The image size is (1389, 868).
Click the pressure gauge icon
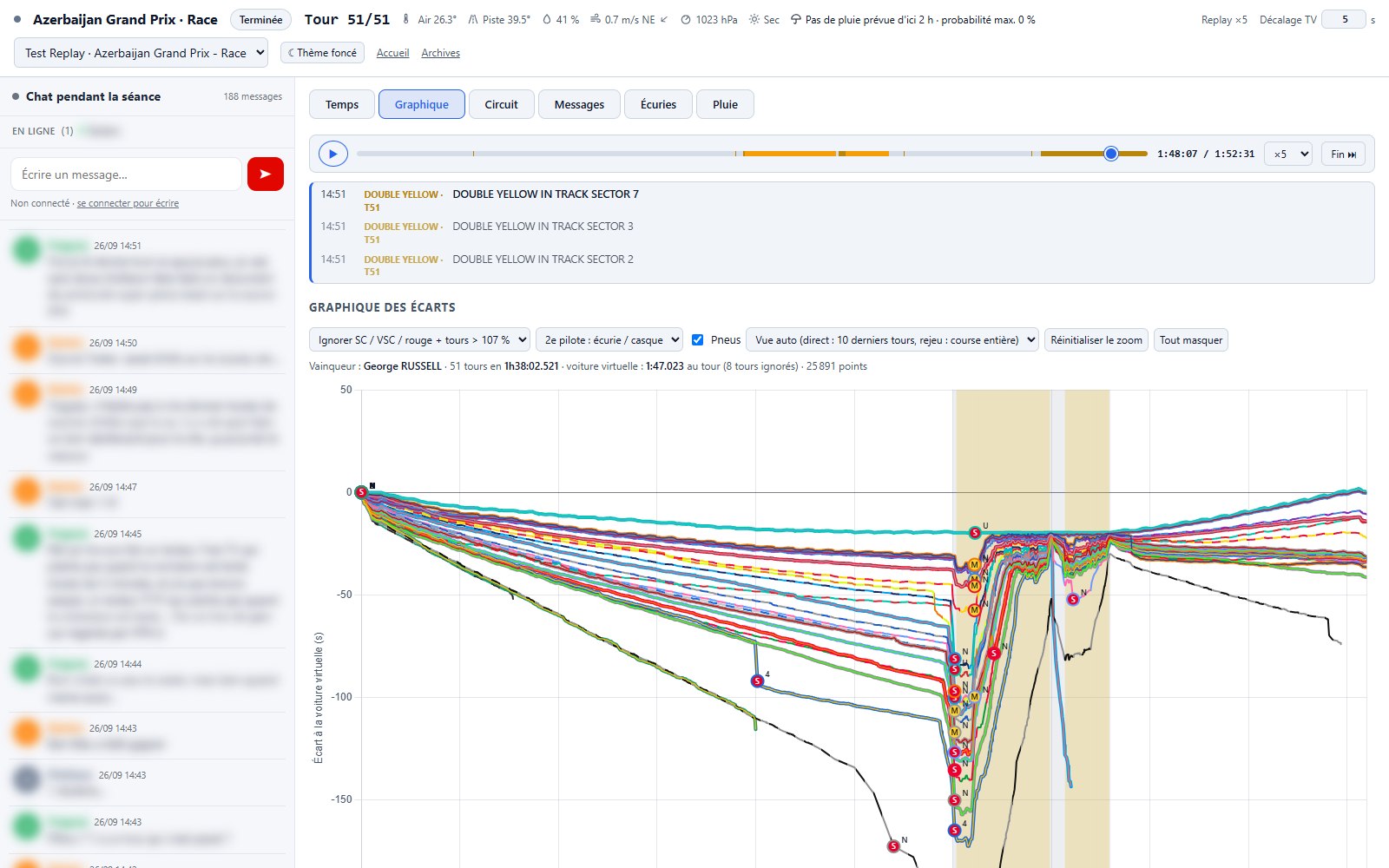pyautogui.click(x=686, y=19)
